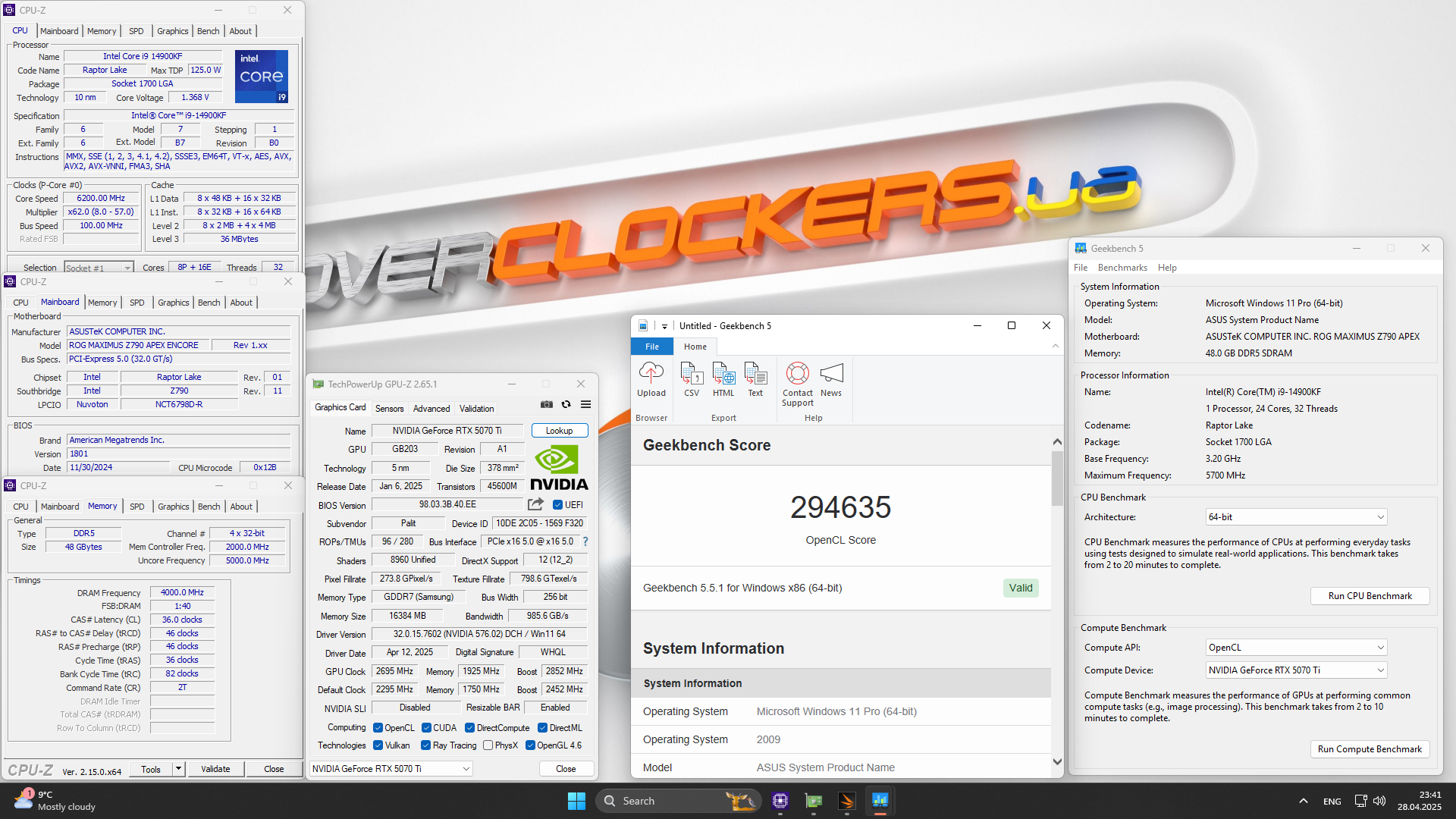Toggle the Ray Tracing checkbox
This screenshot has height=819, width=1456.
[425, 745]
